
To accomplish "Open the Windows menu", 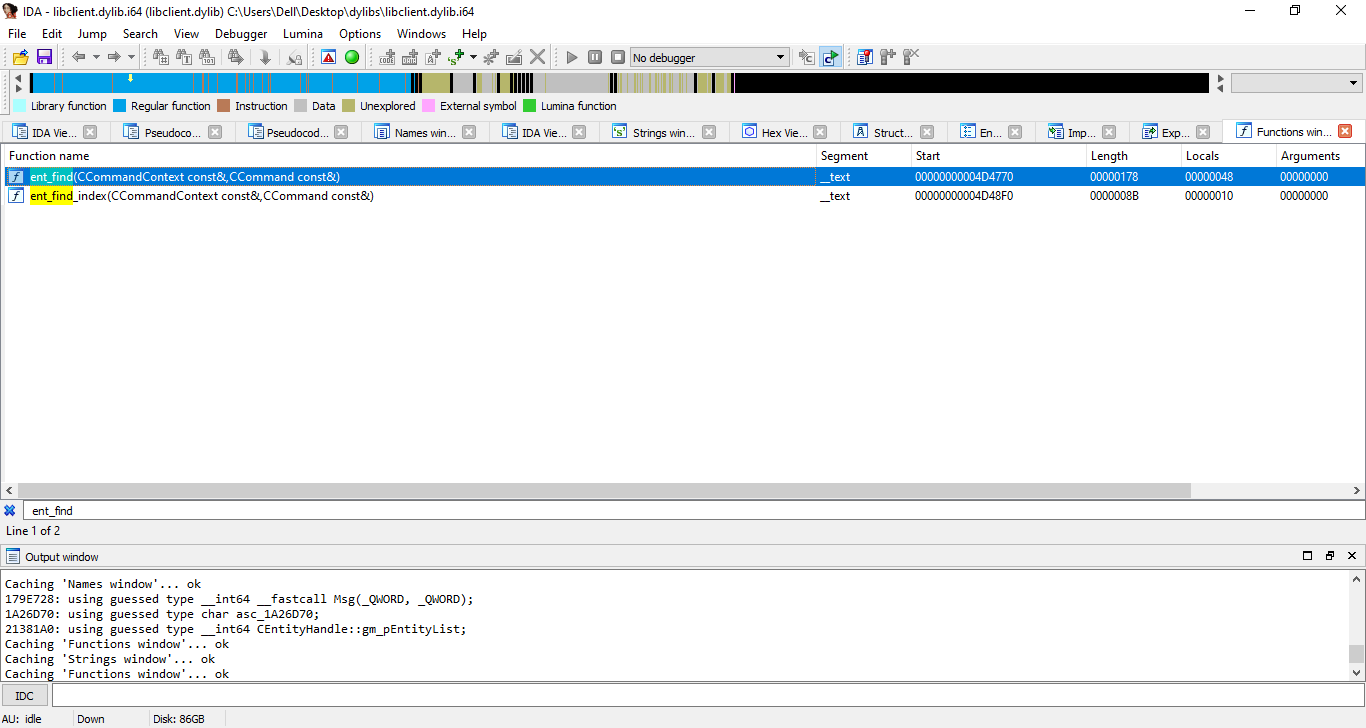I will pyautogui.click(x=422, y=33).
